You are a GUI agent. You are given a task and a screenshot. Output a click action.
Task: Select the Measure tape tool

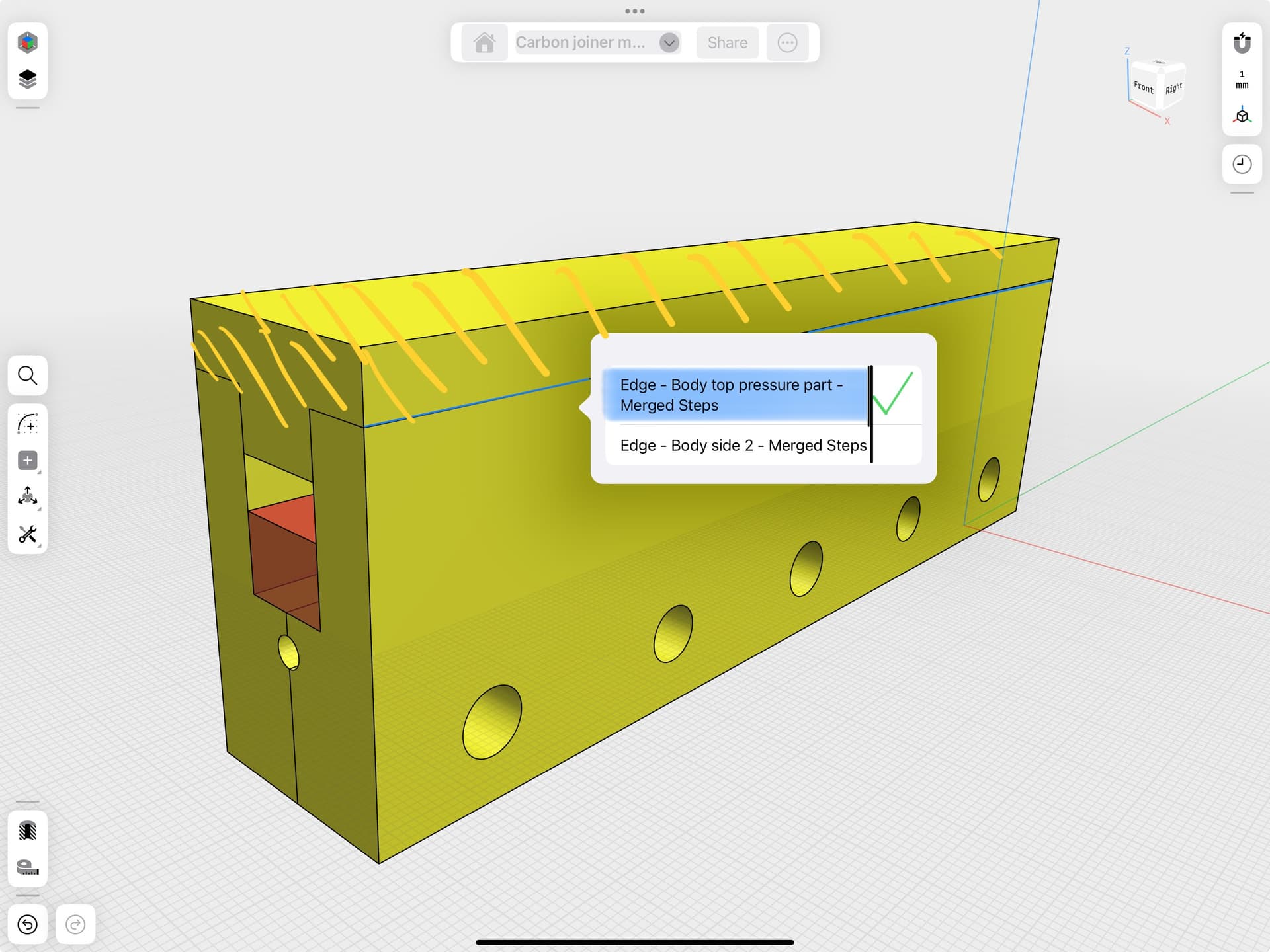point(27,867)
